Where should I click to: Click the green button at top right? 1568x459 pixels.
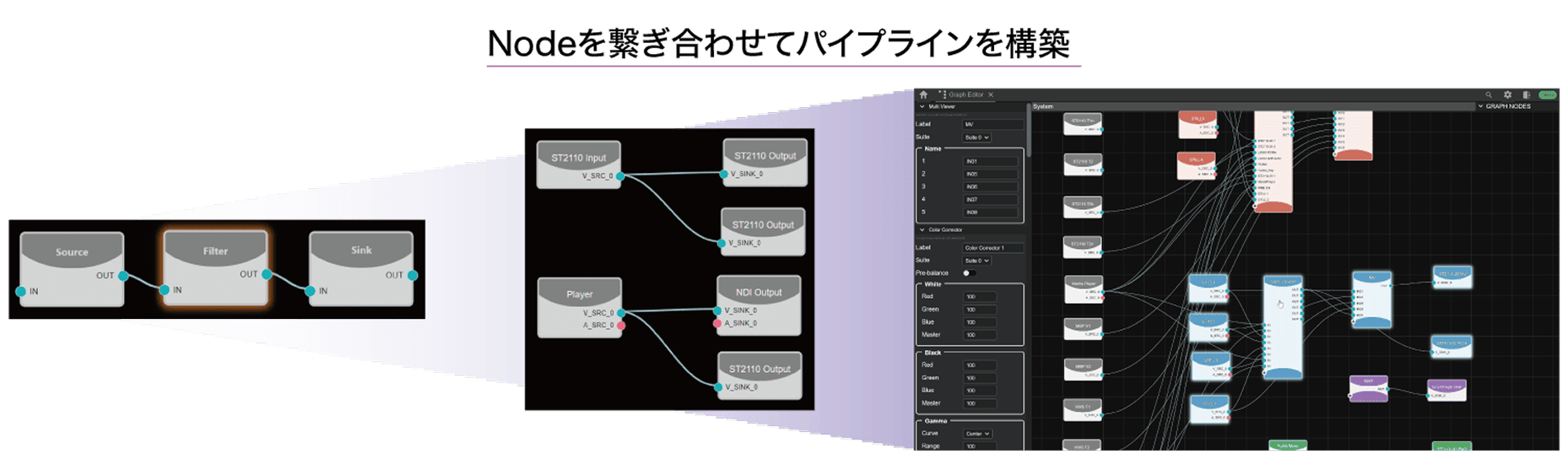1547,95
